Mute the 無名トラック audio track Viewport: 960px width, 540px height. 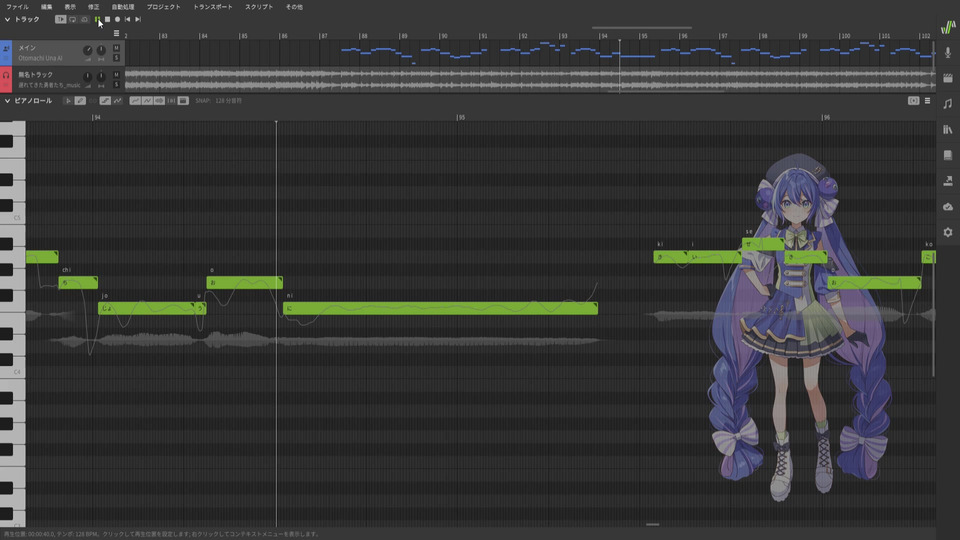pos(116,75)
